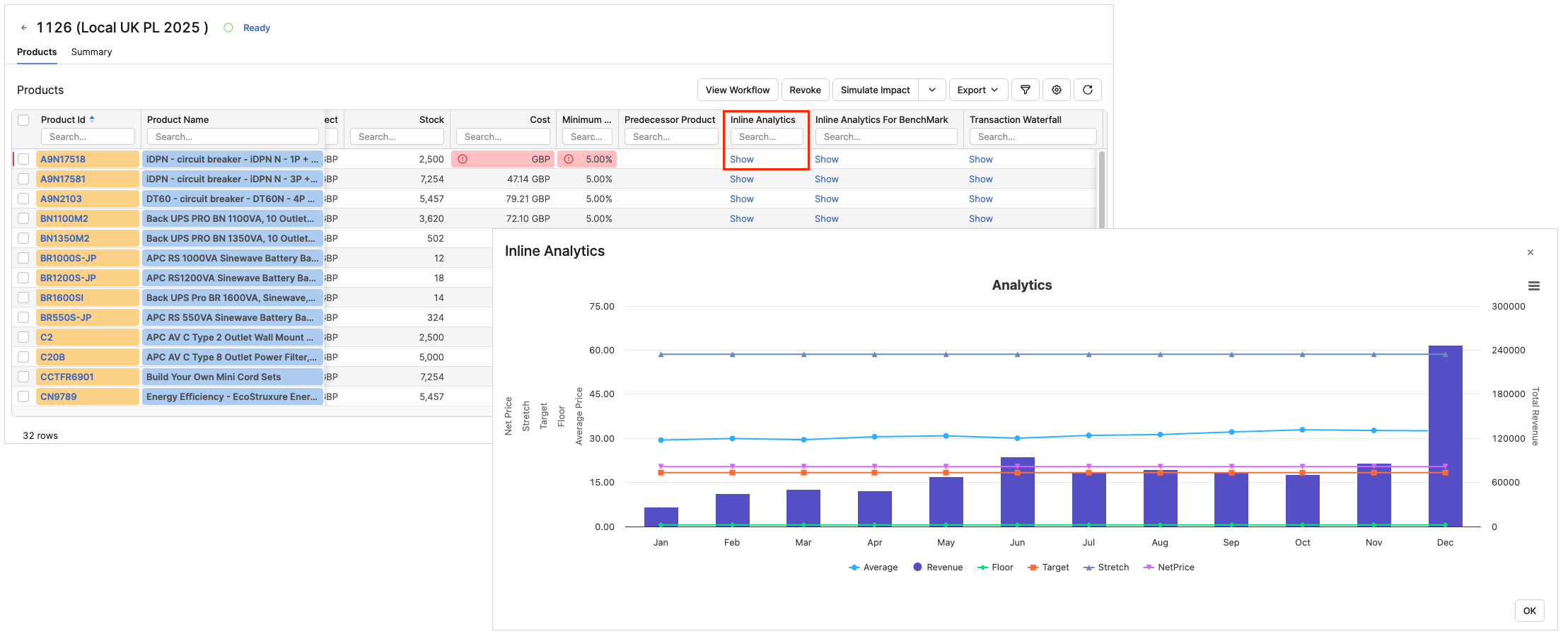Click the Revoke button
The width and height of the screenshot is (1568, 641).
(x=805, y=90)
